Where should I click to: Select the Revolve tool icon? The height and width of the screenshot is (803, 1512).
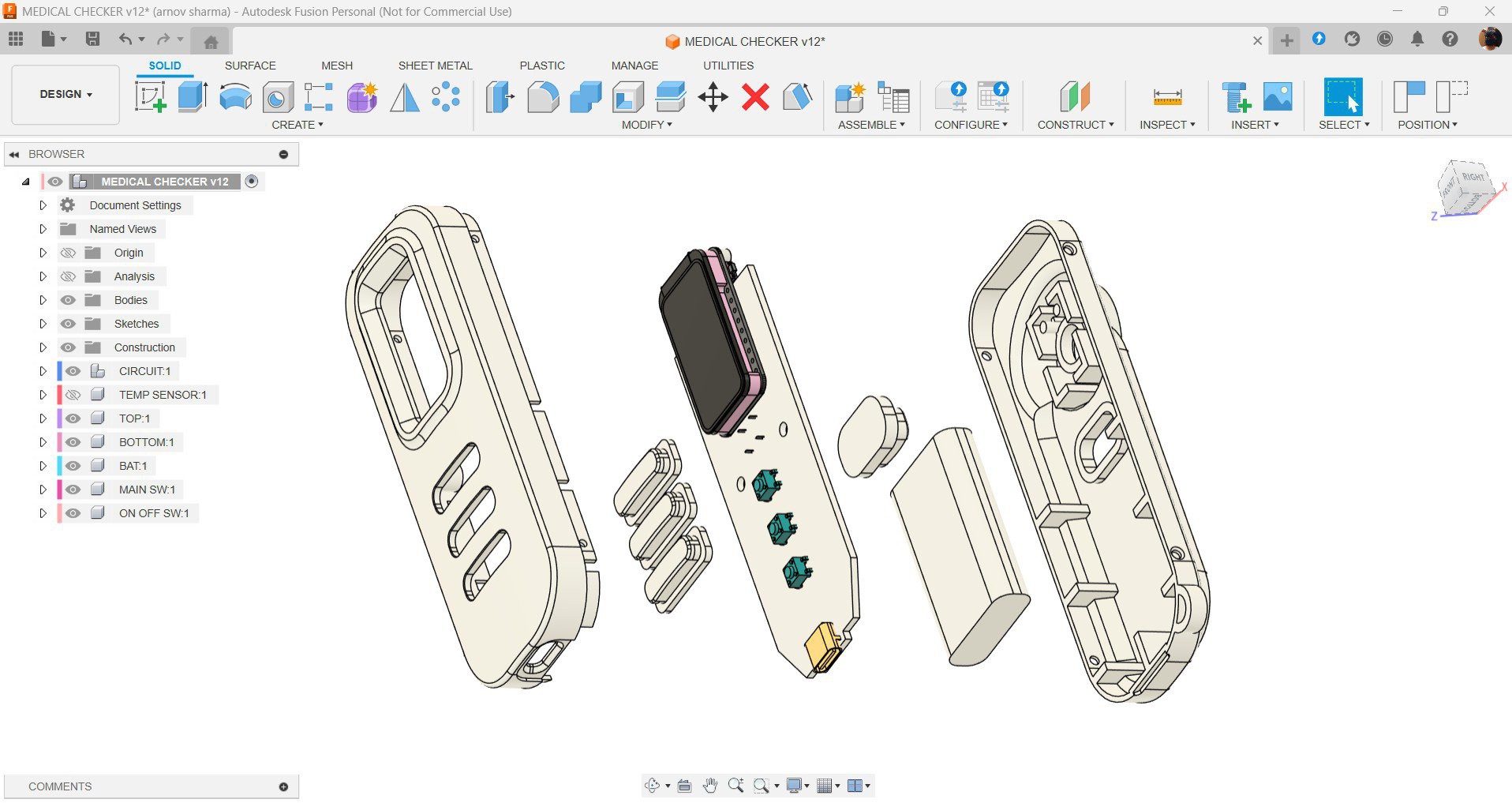click(x=235, y=97)
